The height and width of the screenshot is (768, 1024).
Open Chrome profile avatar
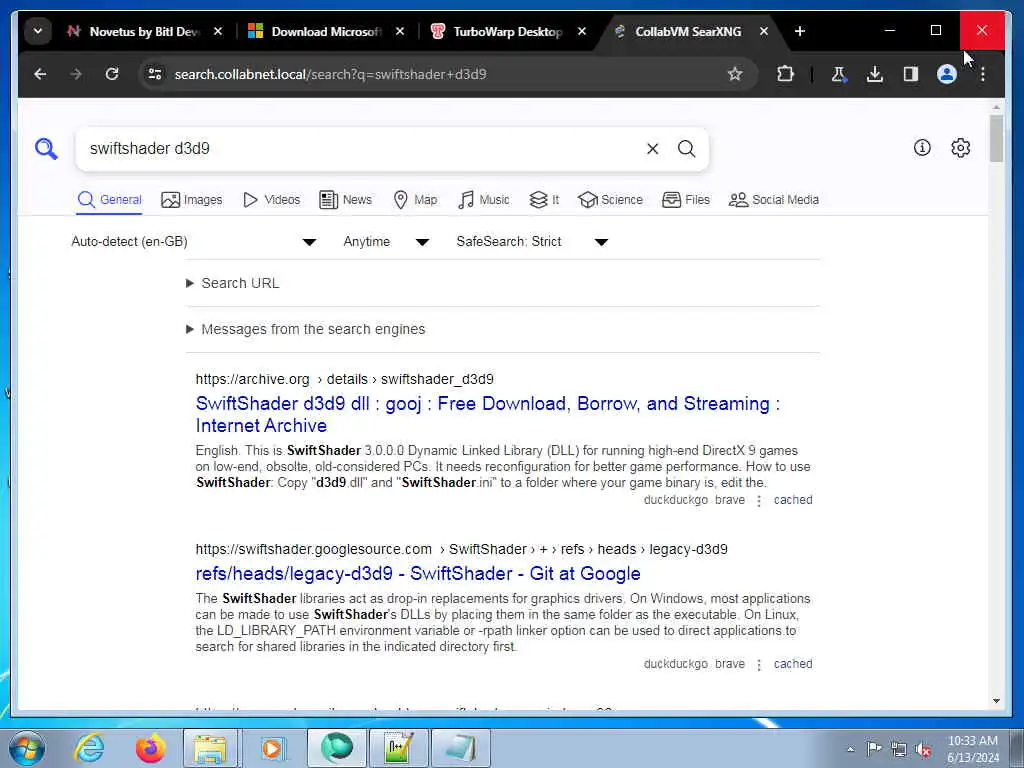pos(946,74)
